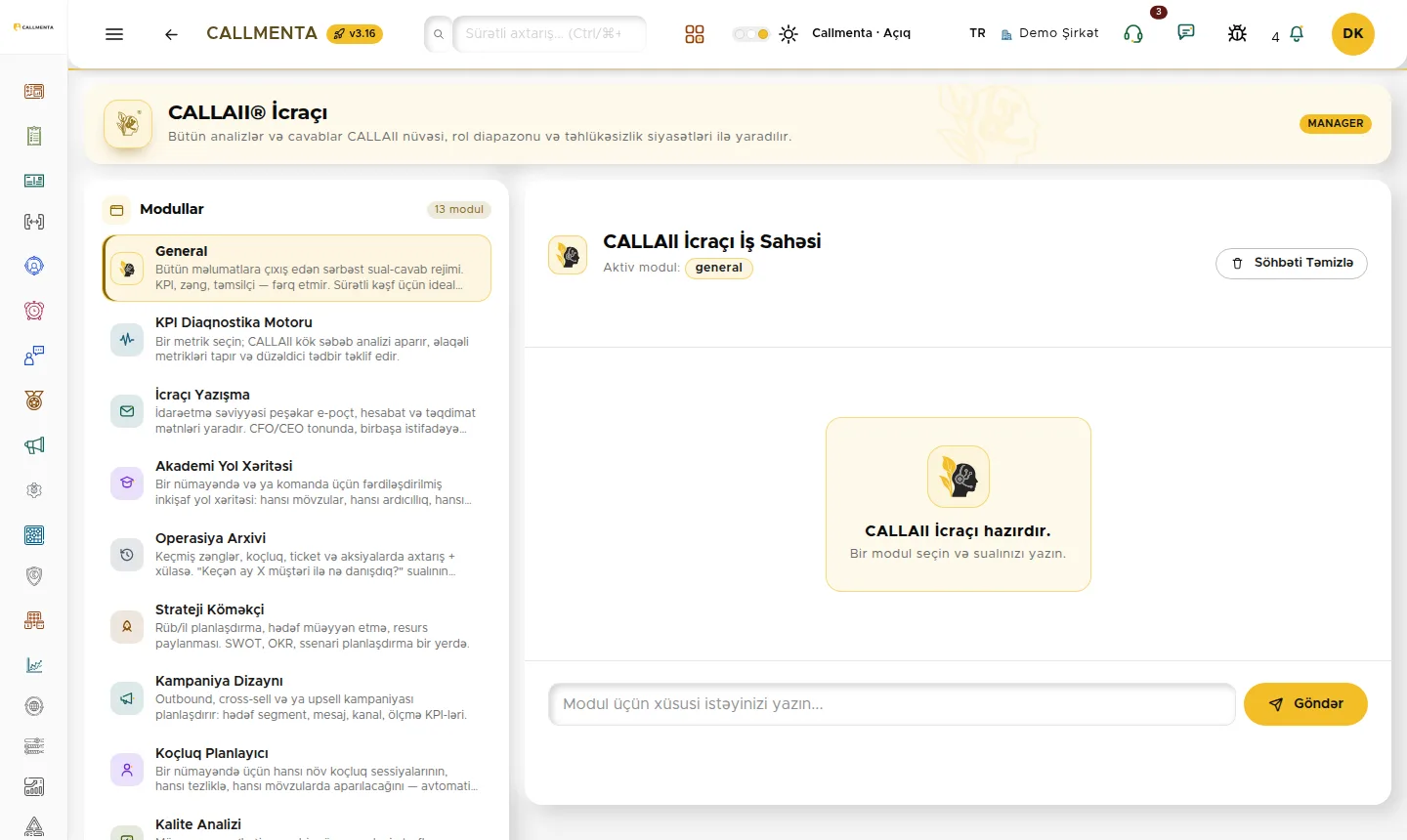Image resolution: width=1407 pixels, height=840 pixels.
Task: Click the Söhbəti Təmizlə button
Action: (x=1292, y=264)
